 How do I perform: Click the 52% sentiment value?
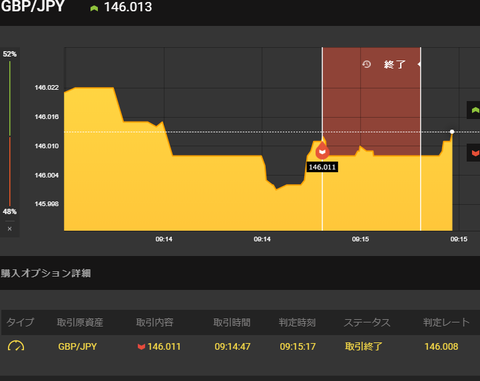tap(10, 54)
